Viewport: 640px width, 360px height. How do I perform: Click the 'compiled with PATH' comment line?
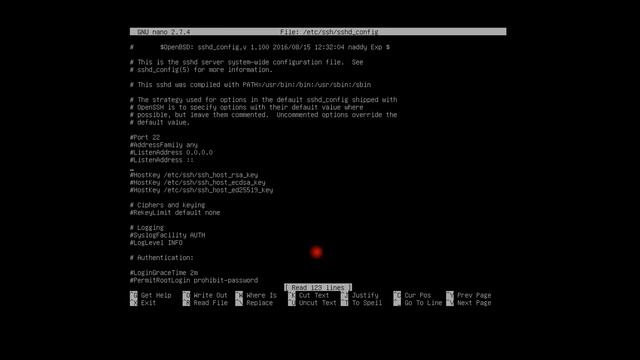tap(250, 85)
